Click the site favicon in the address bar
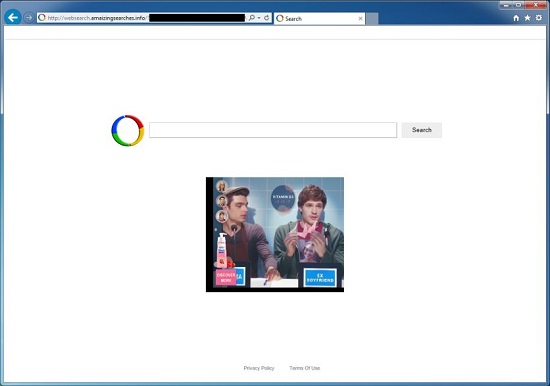Screen dimensions: 550x386 42,18
